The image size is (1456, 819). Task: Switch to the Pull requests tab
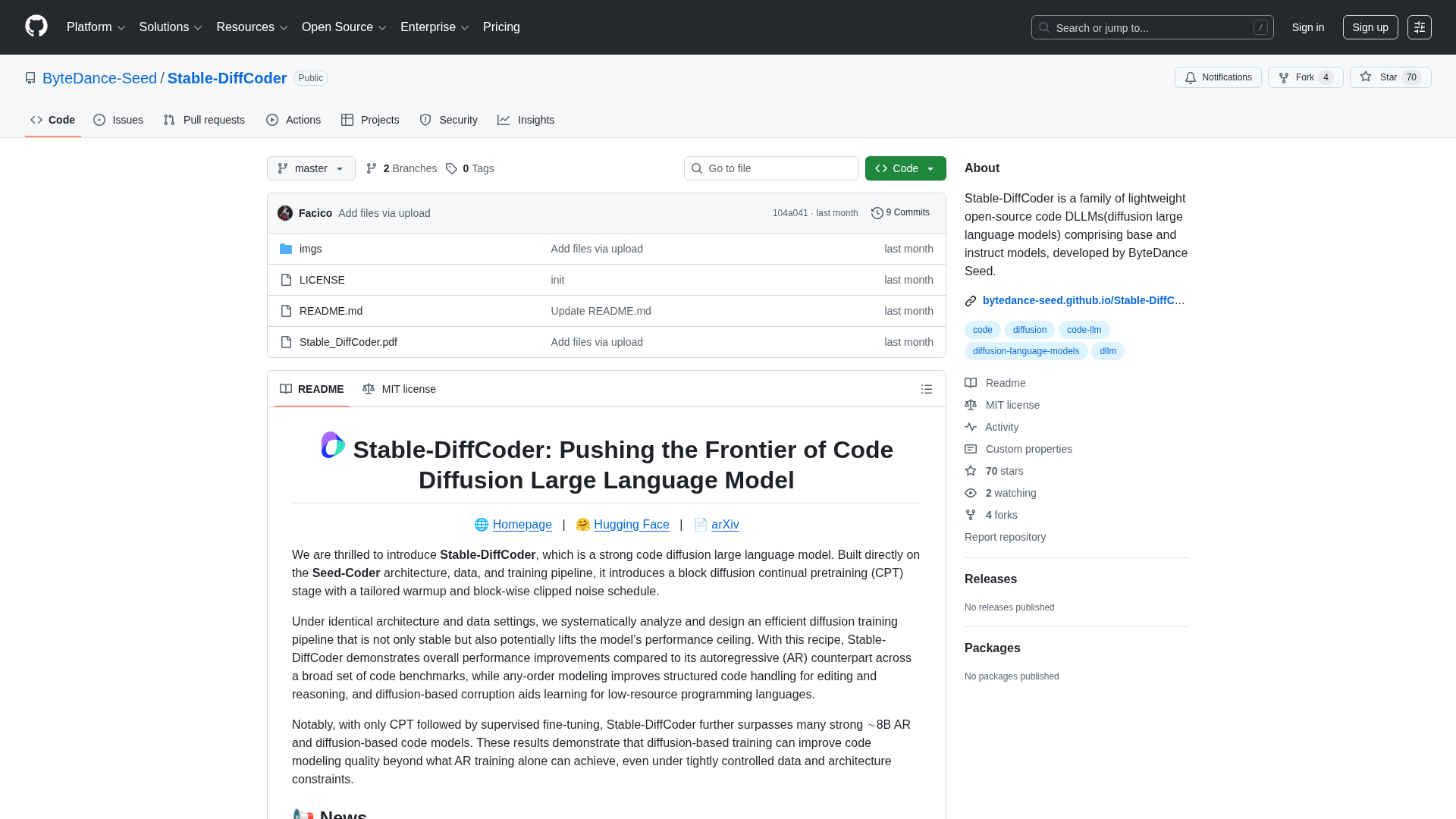[204, 120]
